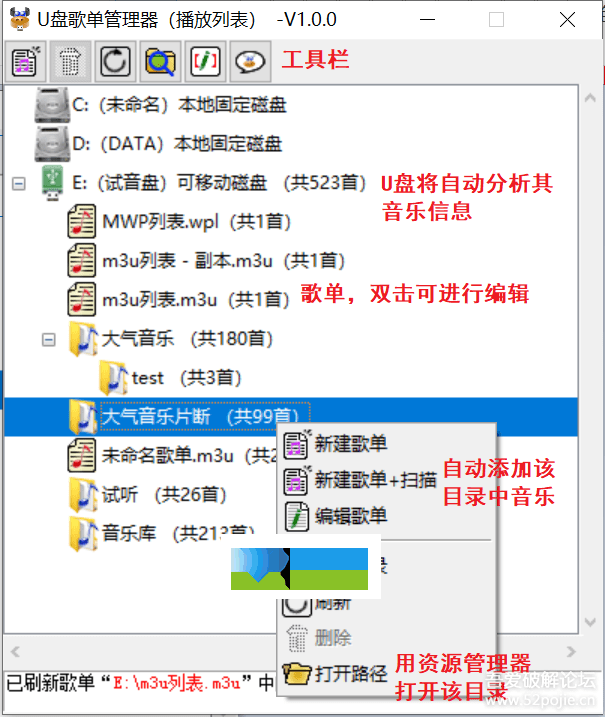The image size is (605, 717).
Task: Choose 打开路径 from context menu
Action: click(350, 674)
